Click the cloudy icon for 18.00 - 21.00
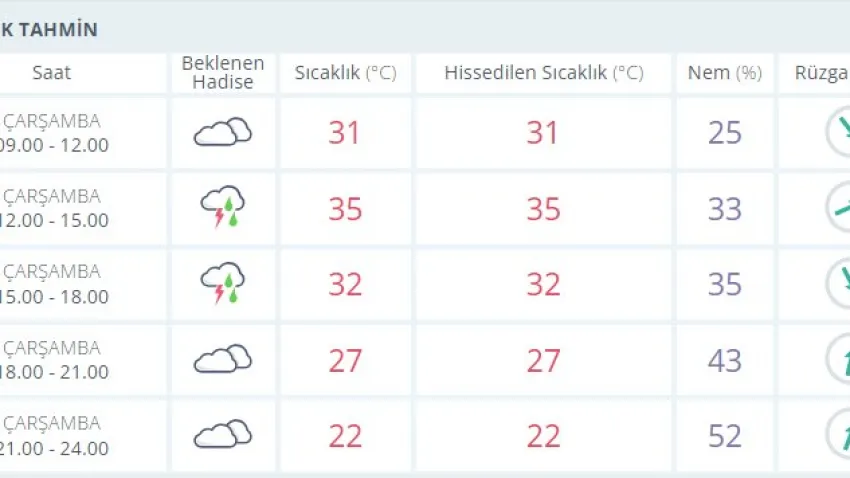Screen dimensions: 850x478 point(222,359)
